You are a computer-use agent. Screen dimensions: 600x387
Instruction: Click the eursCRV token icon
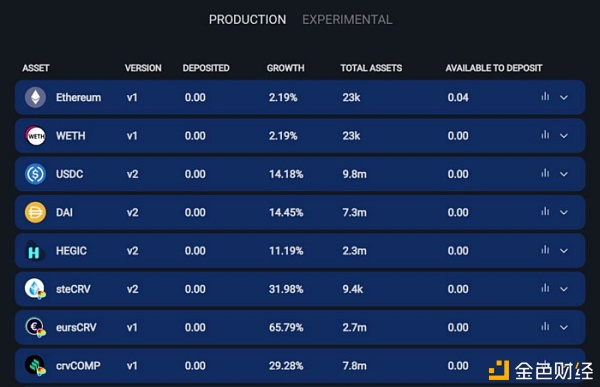pos(35,328)
